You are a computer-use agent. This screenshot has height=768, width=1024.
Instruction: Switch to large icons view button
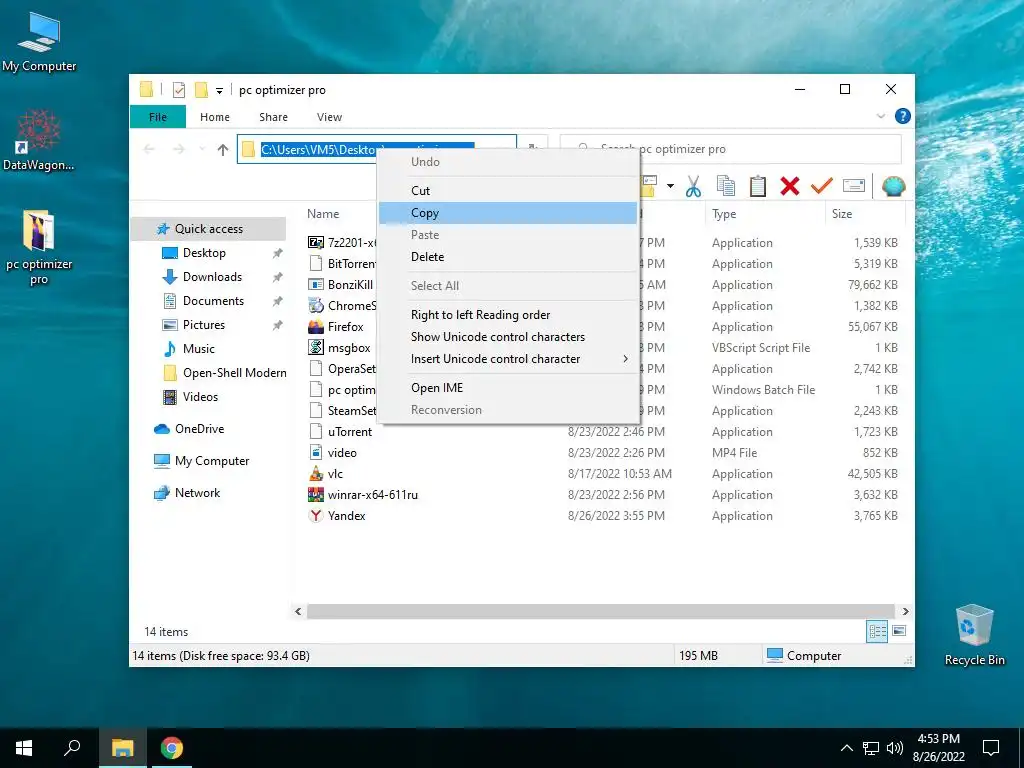click(899, 631)
